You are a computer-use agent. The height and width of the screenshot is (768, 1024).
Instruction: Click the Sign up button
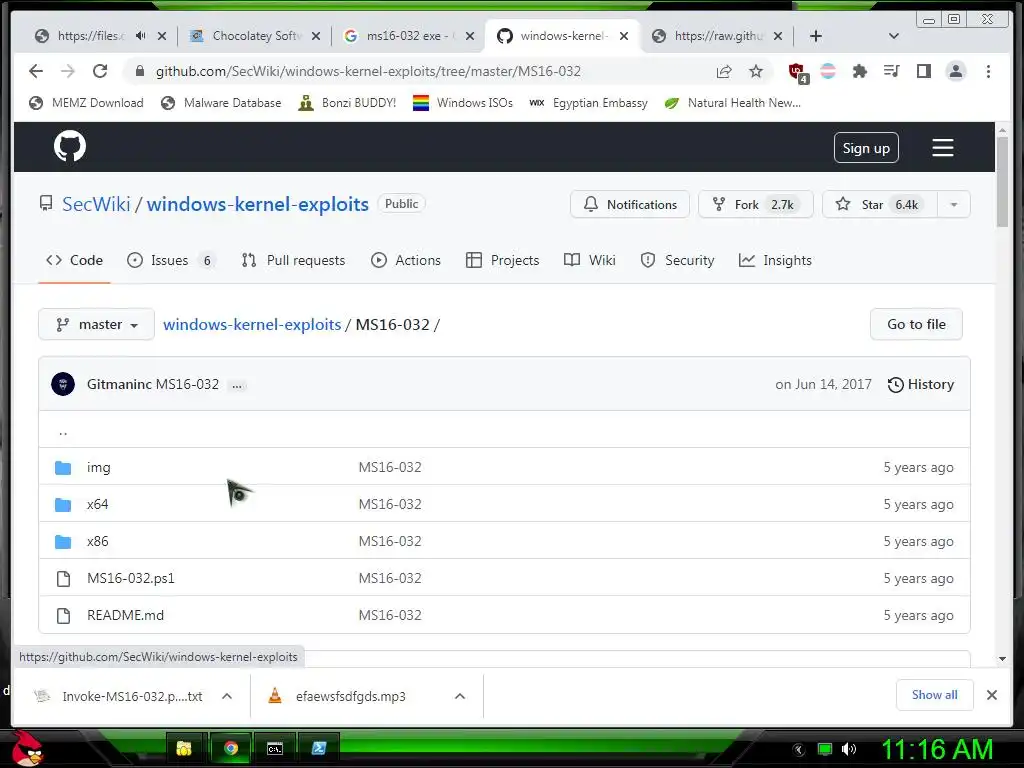pos(866,148)
